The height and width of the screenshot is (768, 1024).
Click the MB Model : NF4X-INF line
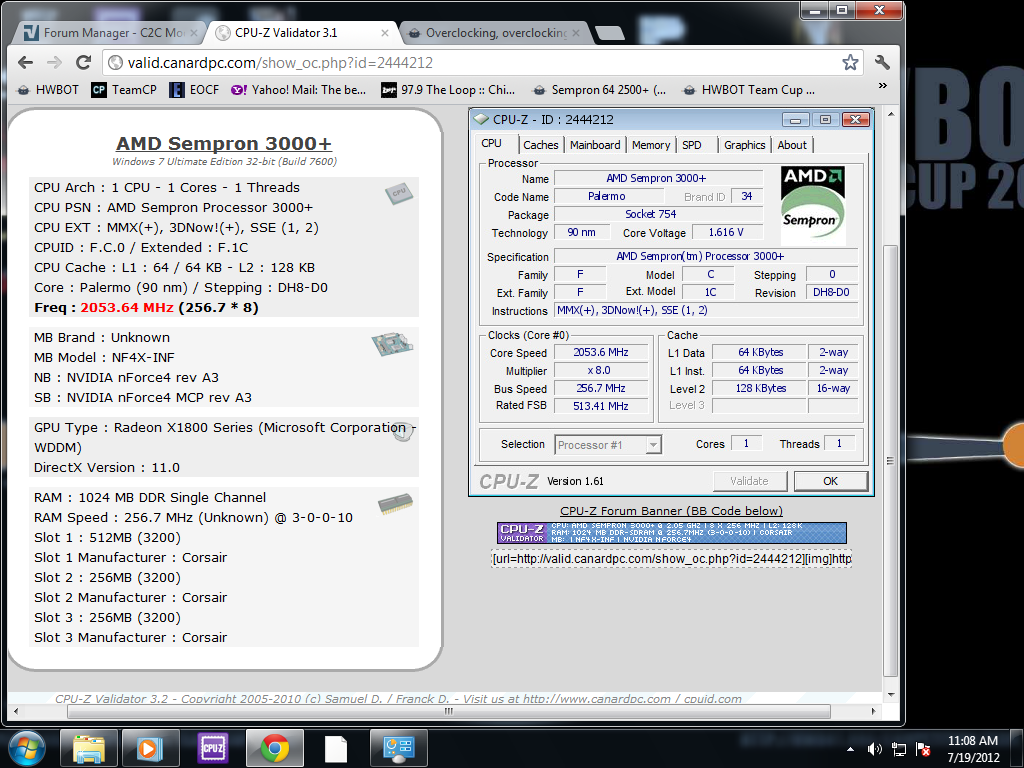pyautogui.click(x=104, y=358)
